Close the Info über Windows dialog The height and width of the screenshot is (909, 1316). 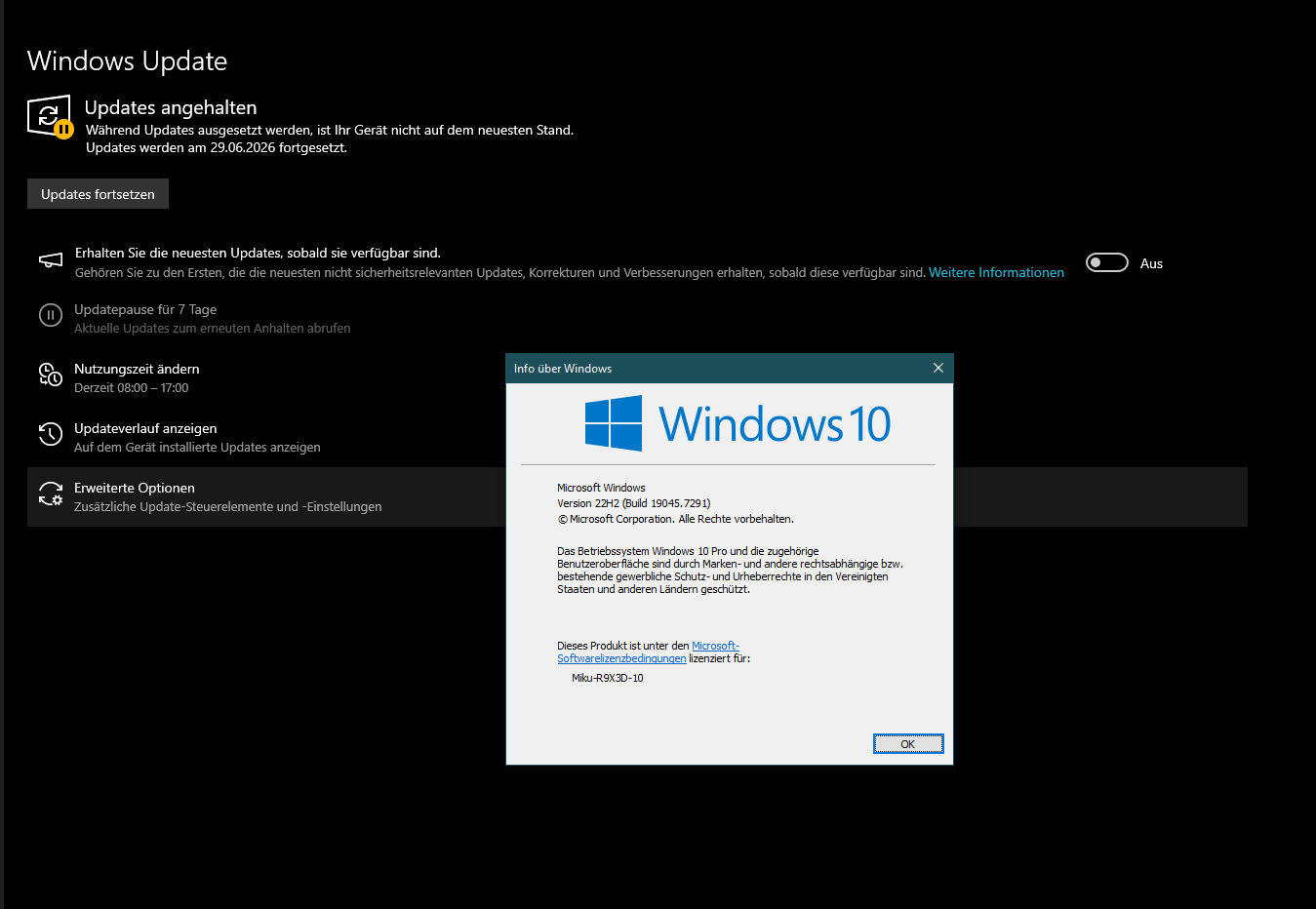tap(938, 368)
